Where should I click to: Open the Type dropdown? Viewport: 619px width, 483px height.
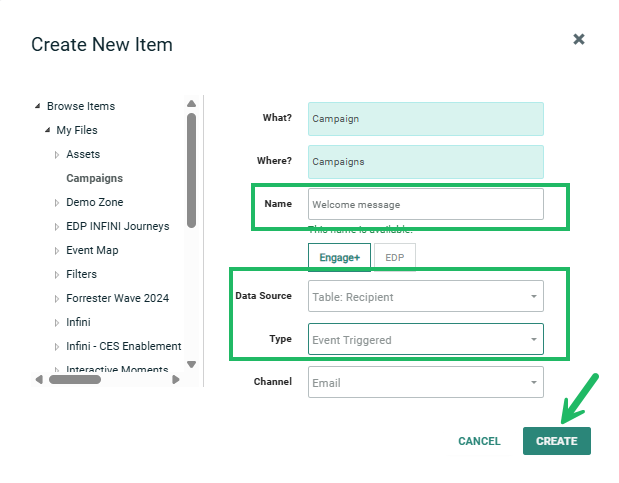[425, 340]
